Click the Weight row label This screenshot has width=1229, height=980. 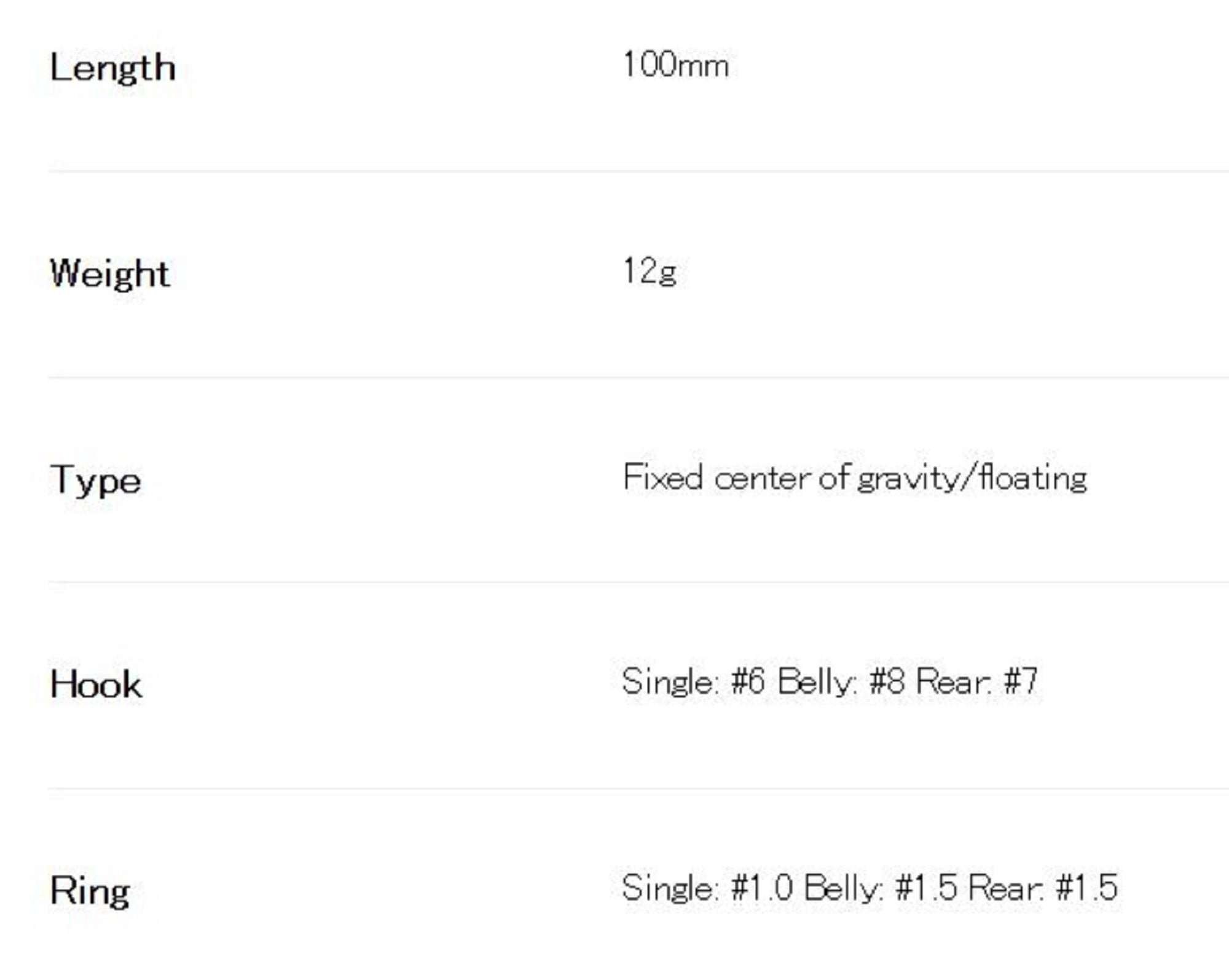click(109, 273)
